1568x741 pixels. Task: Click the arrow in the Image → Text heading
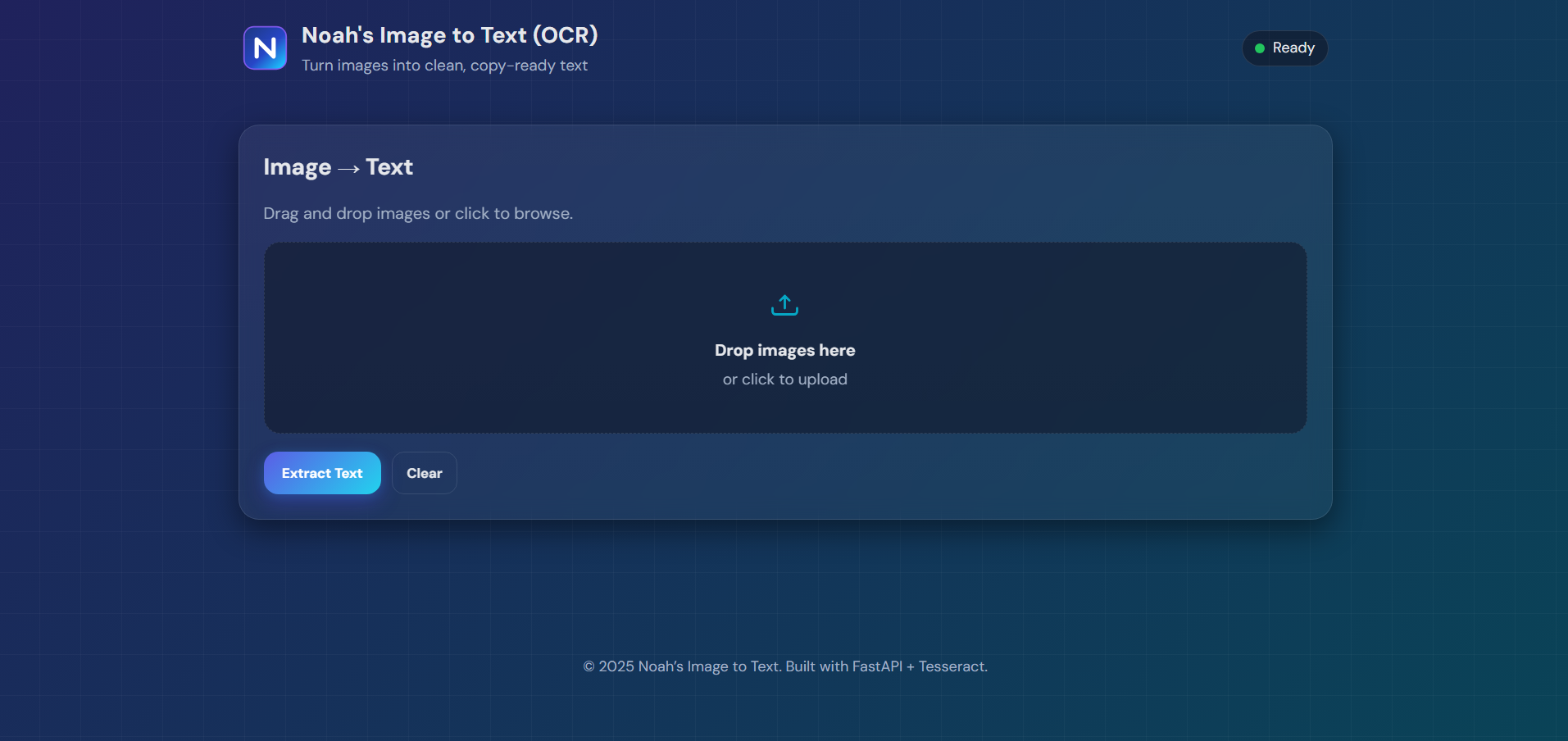click(348, 169)
